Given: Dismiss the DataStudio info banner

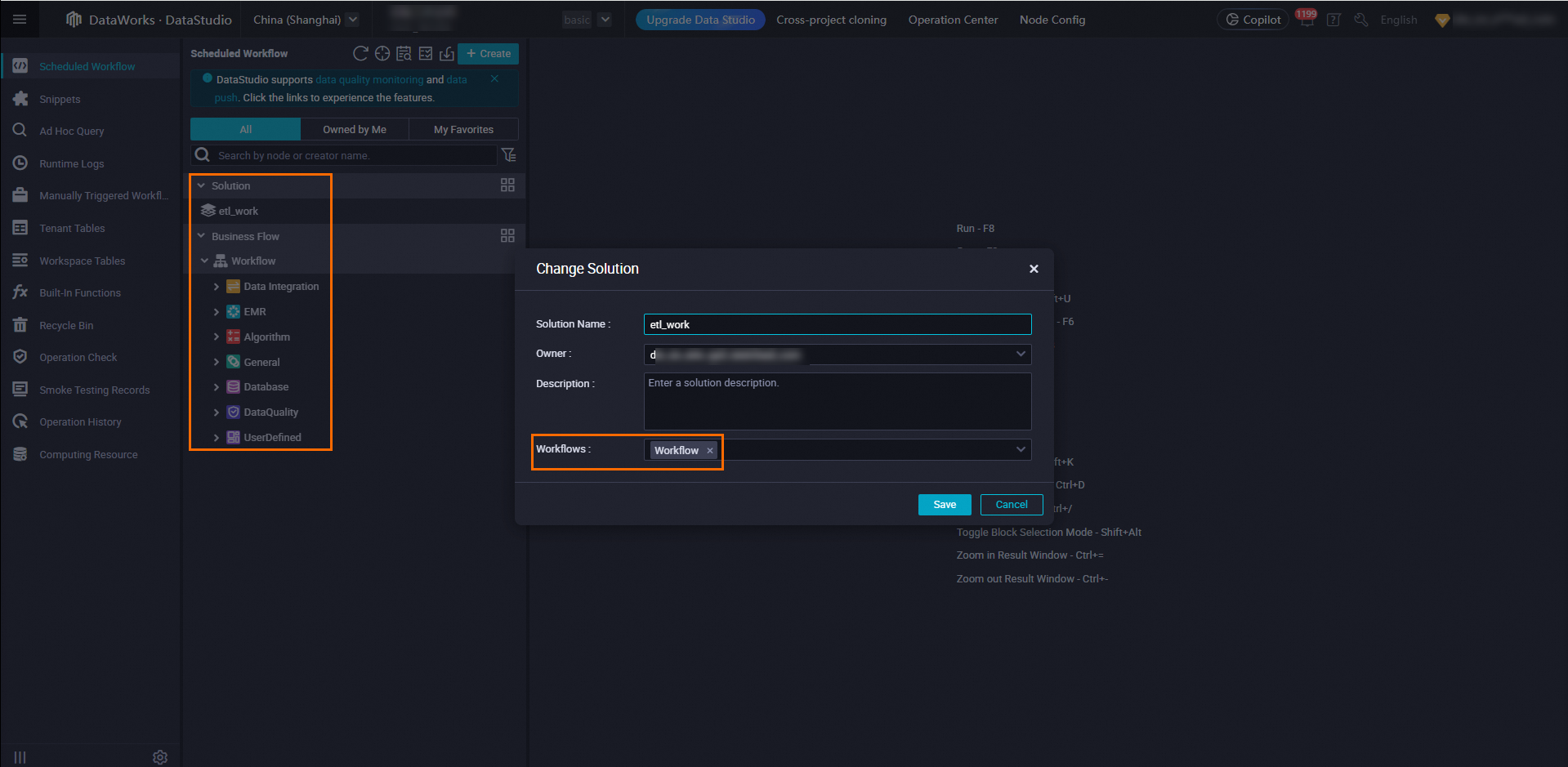Looking at the screenshot, I should coord(494,79).
